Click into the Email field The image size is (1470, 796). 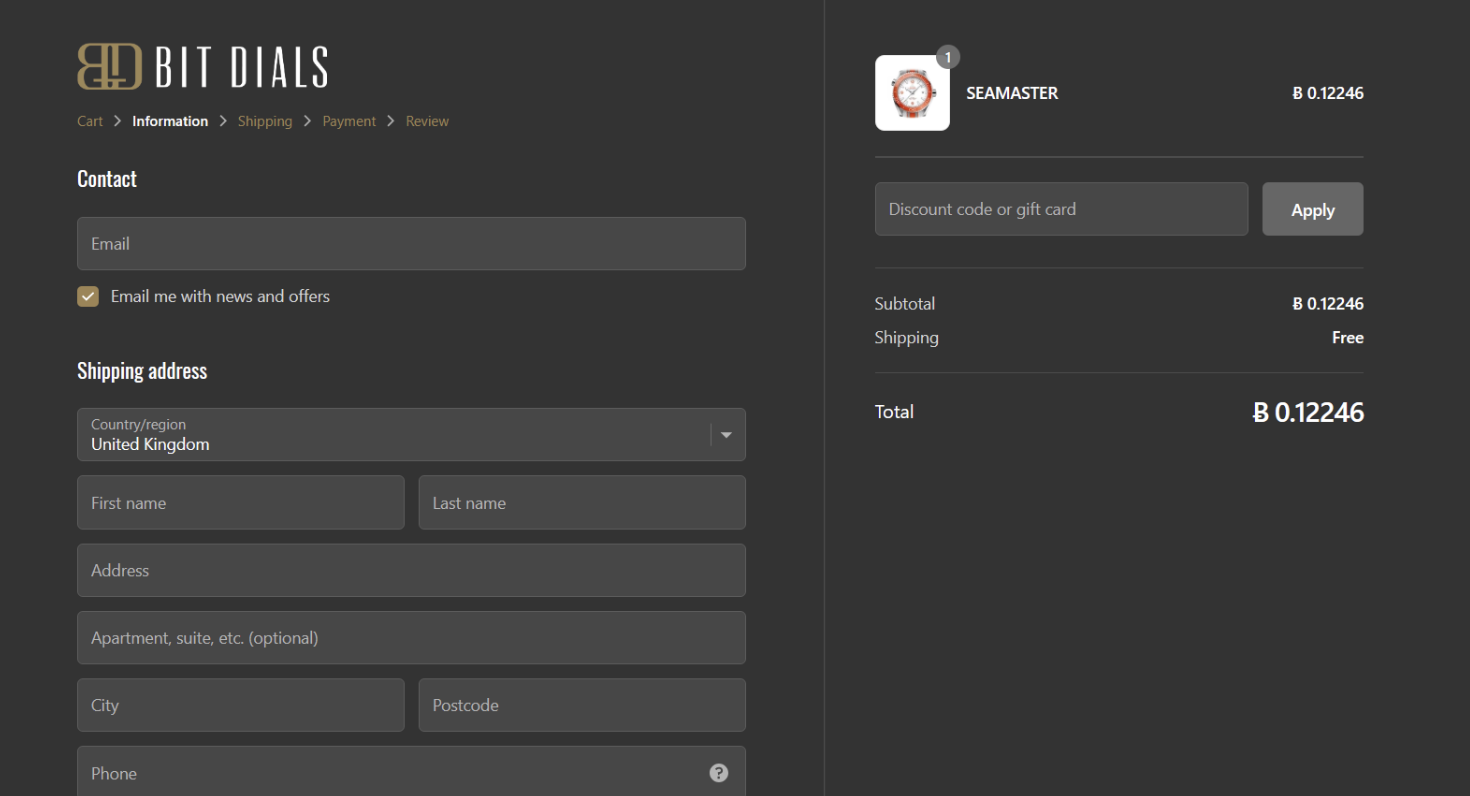click(411, 244)
